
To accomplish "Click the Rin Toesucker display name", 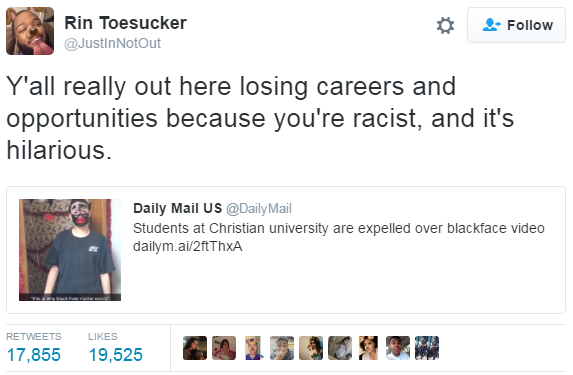I will pos(125,23).
